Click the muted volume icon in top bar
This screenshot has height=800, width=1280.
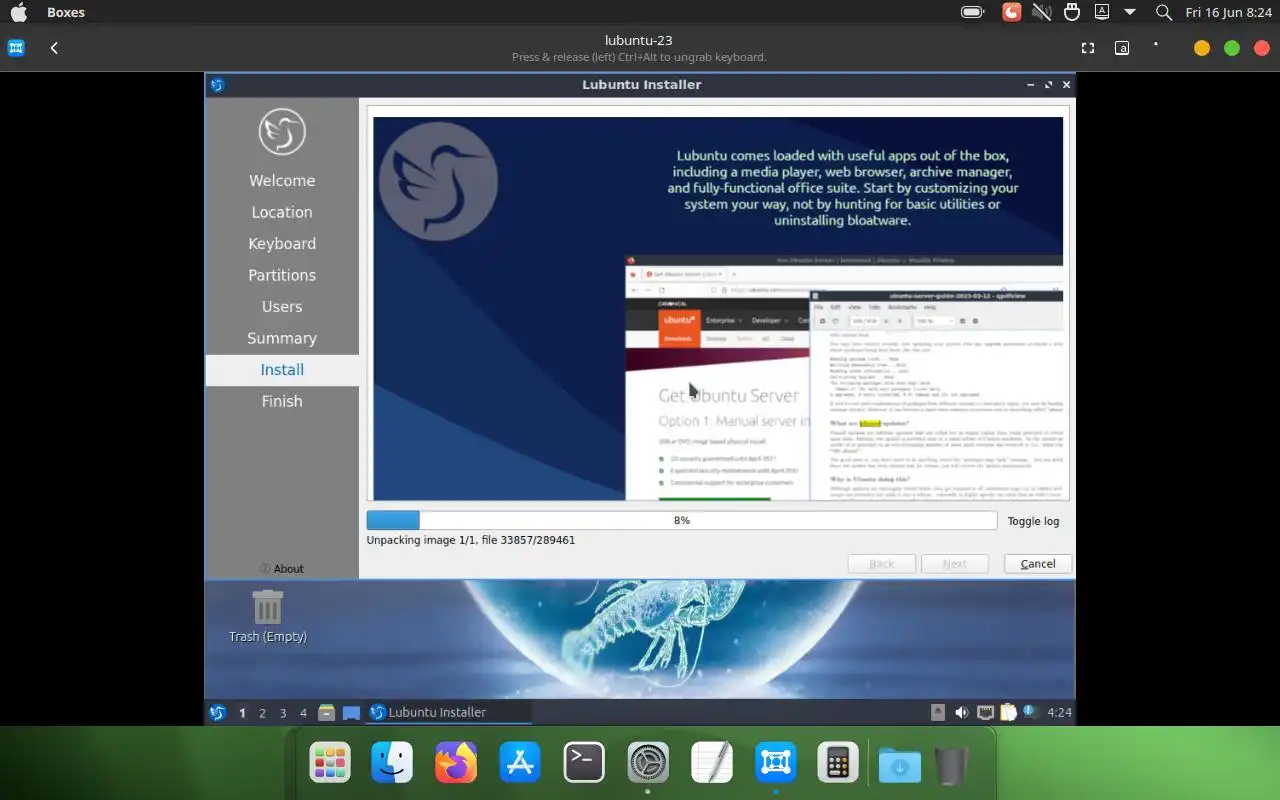(1041, 13)
